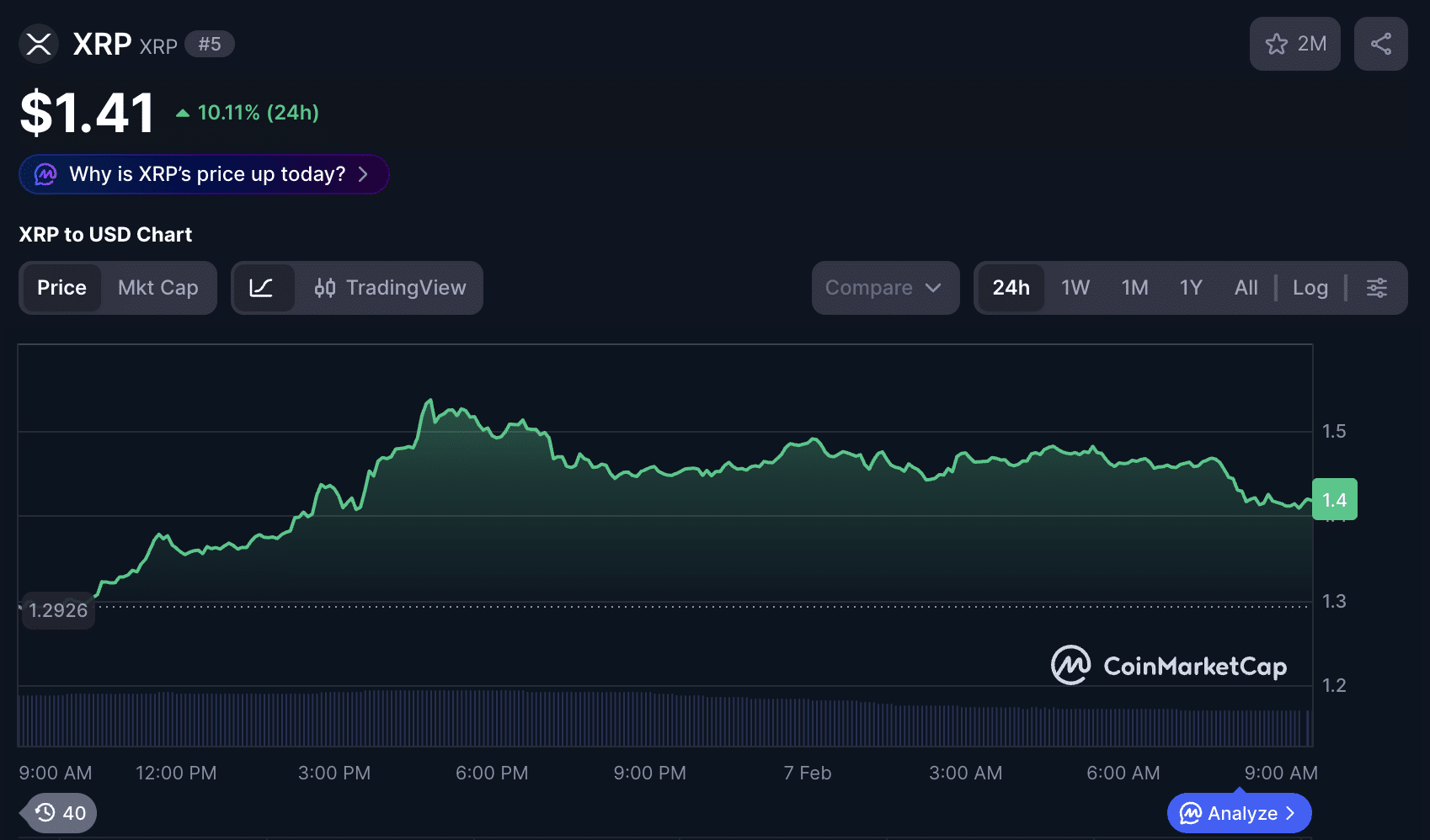Open the share options
Image resolution: width=1430 pixels, height=840 pixels.
1380,43
